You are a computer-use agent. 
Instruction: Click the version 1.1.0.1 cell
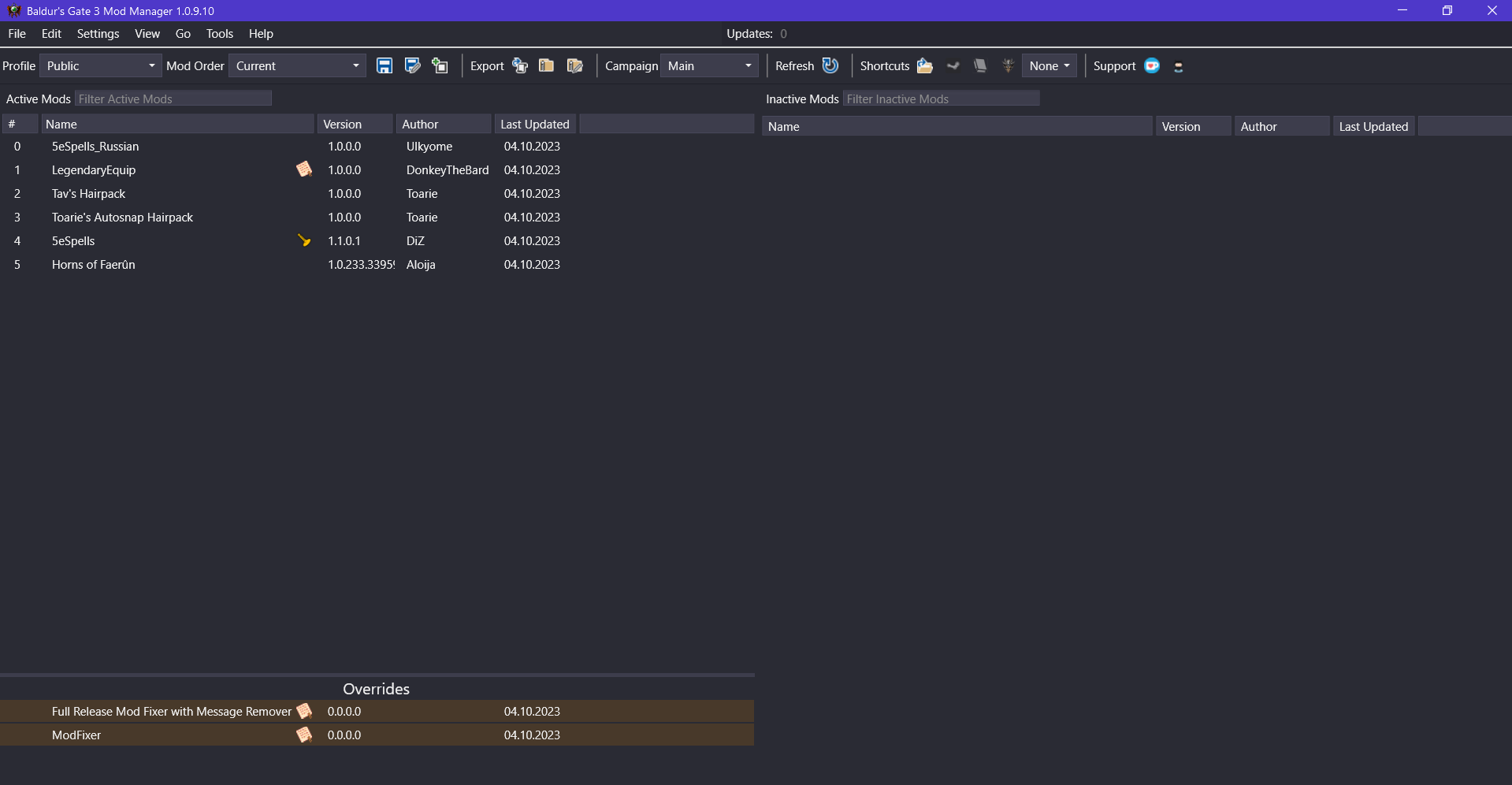click(344, 241)
